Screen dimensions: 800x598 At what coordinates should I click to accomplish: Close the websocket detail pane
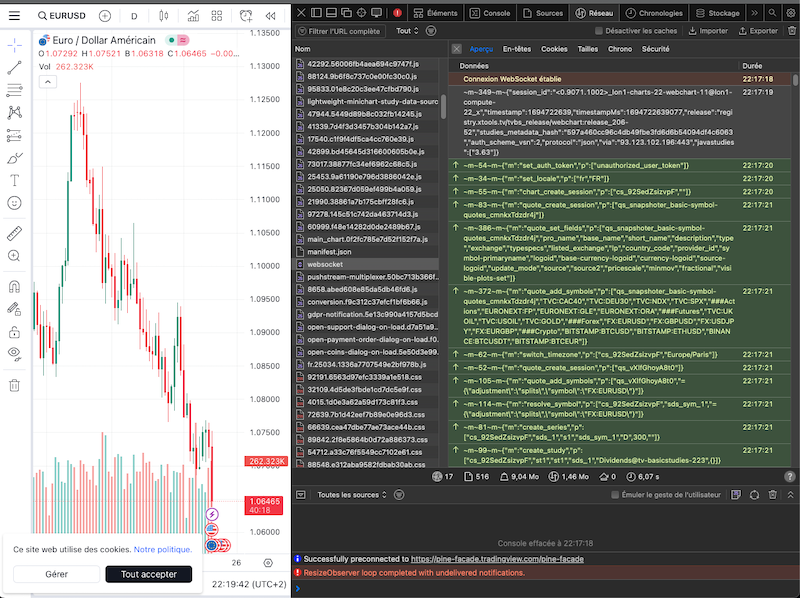(x=457, y=49)
